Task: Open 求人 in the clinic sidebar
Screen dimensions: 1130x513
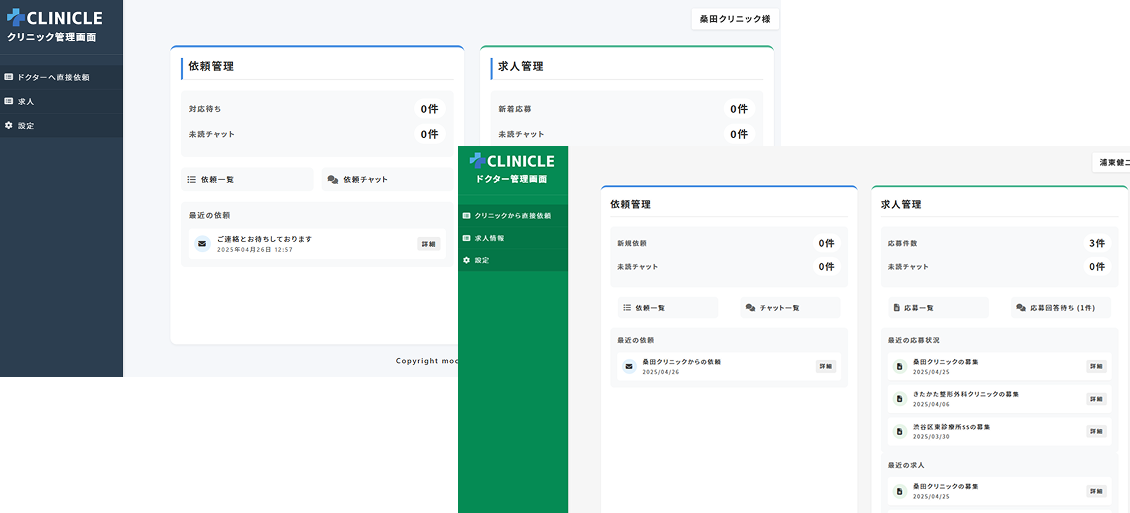Action: click(x=61, y=102)
